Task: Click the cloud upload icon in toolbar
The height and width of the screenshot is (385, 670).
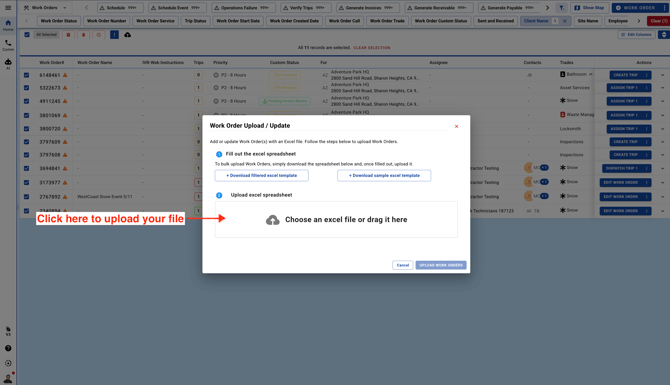Action: [127, 35]
